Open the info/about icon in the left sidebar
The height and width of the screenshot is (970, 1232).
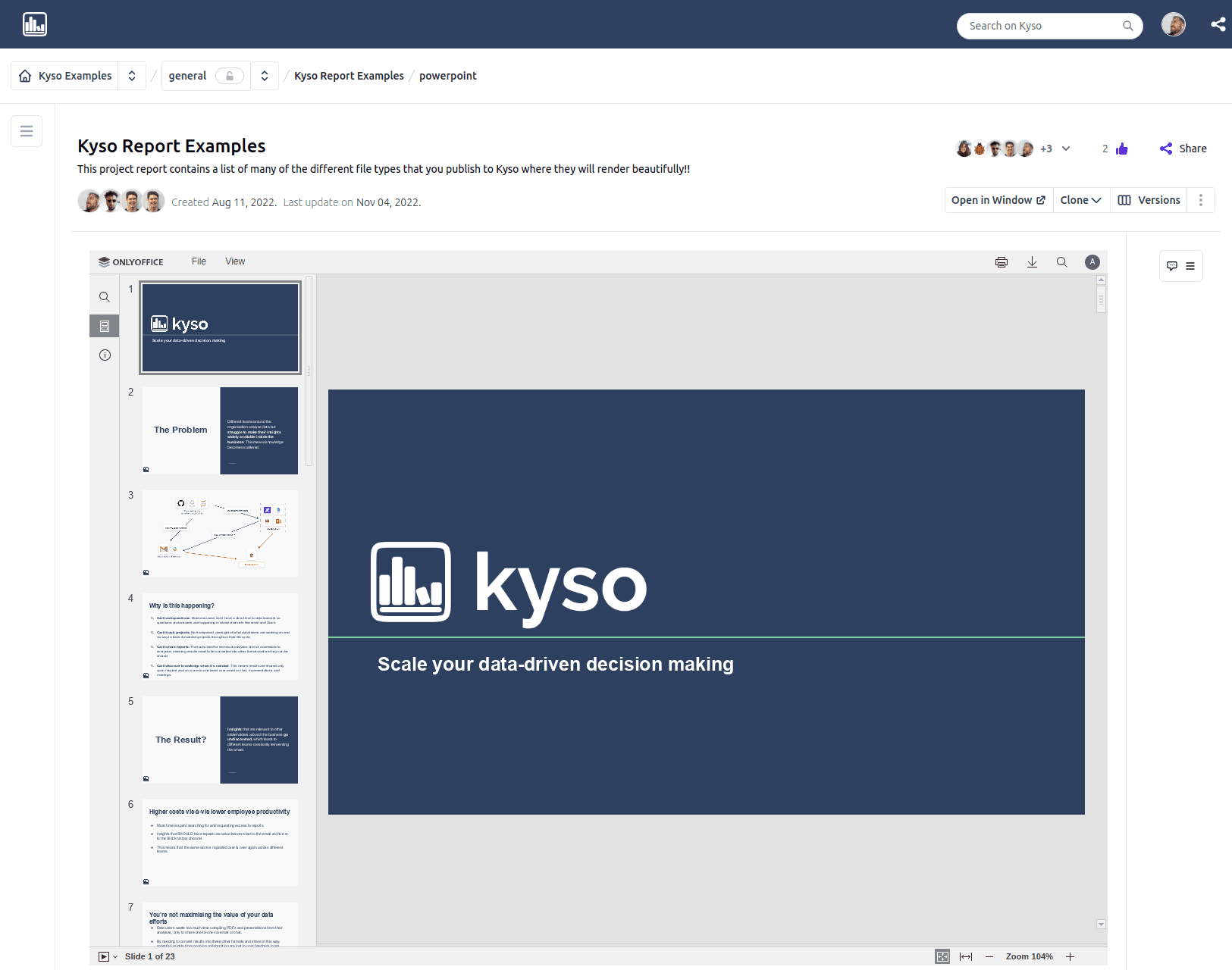(105, 355)
